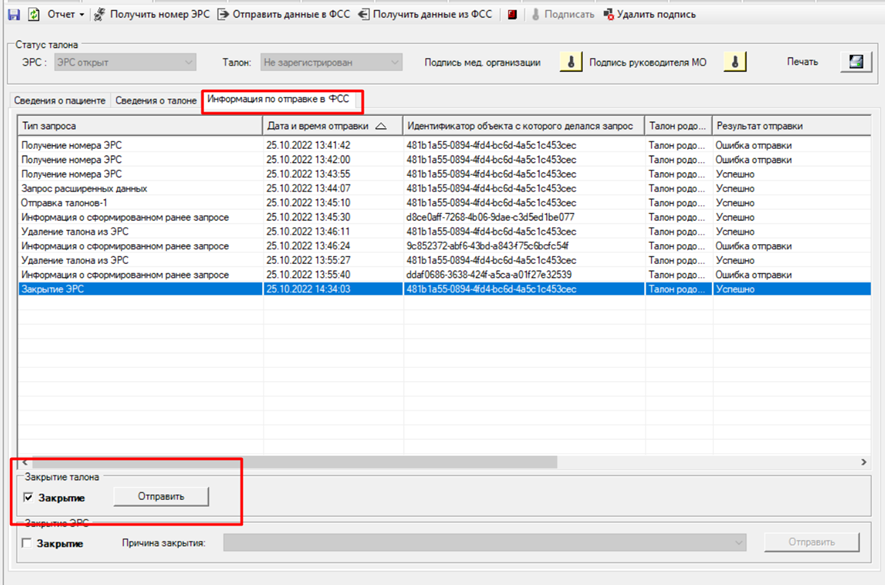Click the Подпись мед. организации signature icon
This screenshot has height=585, width=885.
click(571, 62)
